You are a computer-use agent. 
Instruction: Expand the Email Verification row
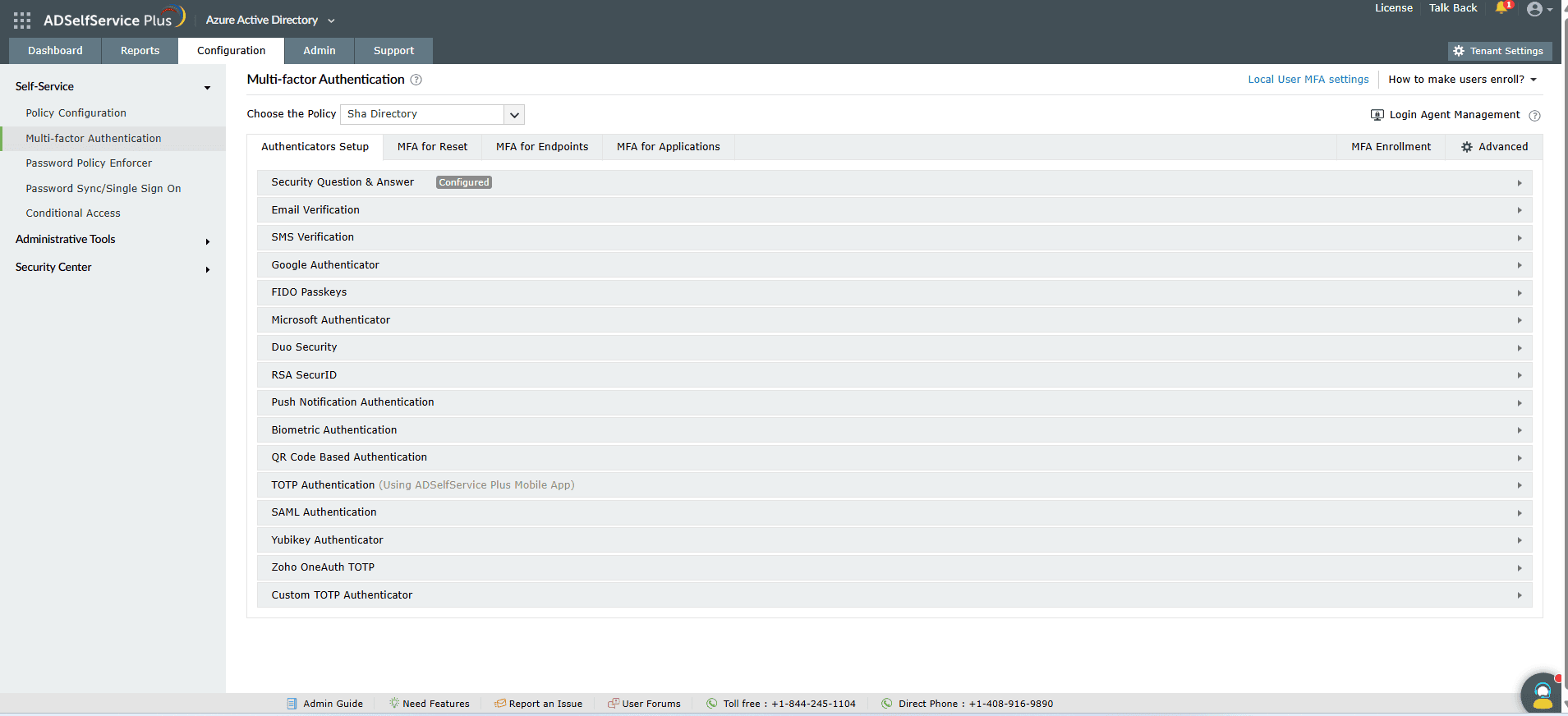pos(894,210)
